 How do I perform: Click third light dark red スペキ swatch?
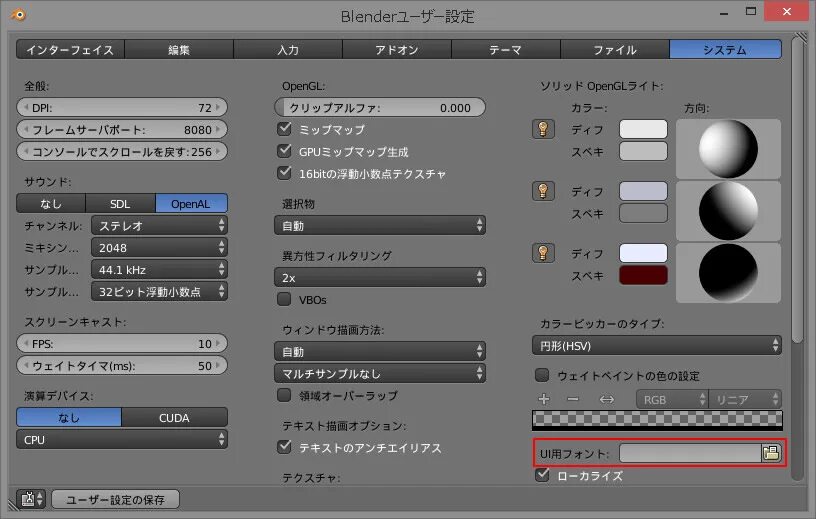(x=643, y=275)
